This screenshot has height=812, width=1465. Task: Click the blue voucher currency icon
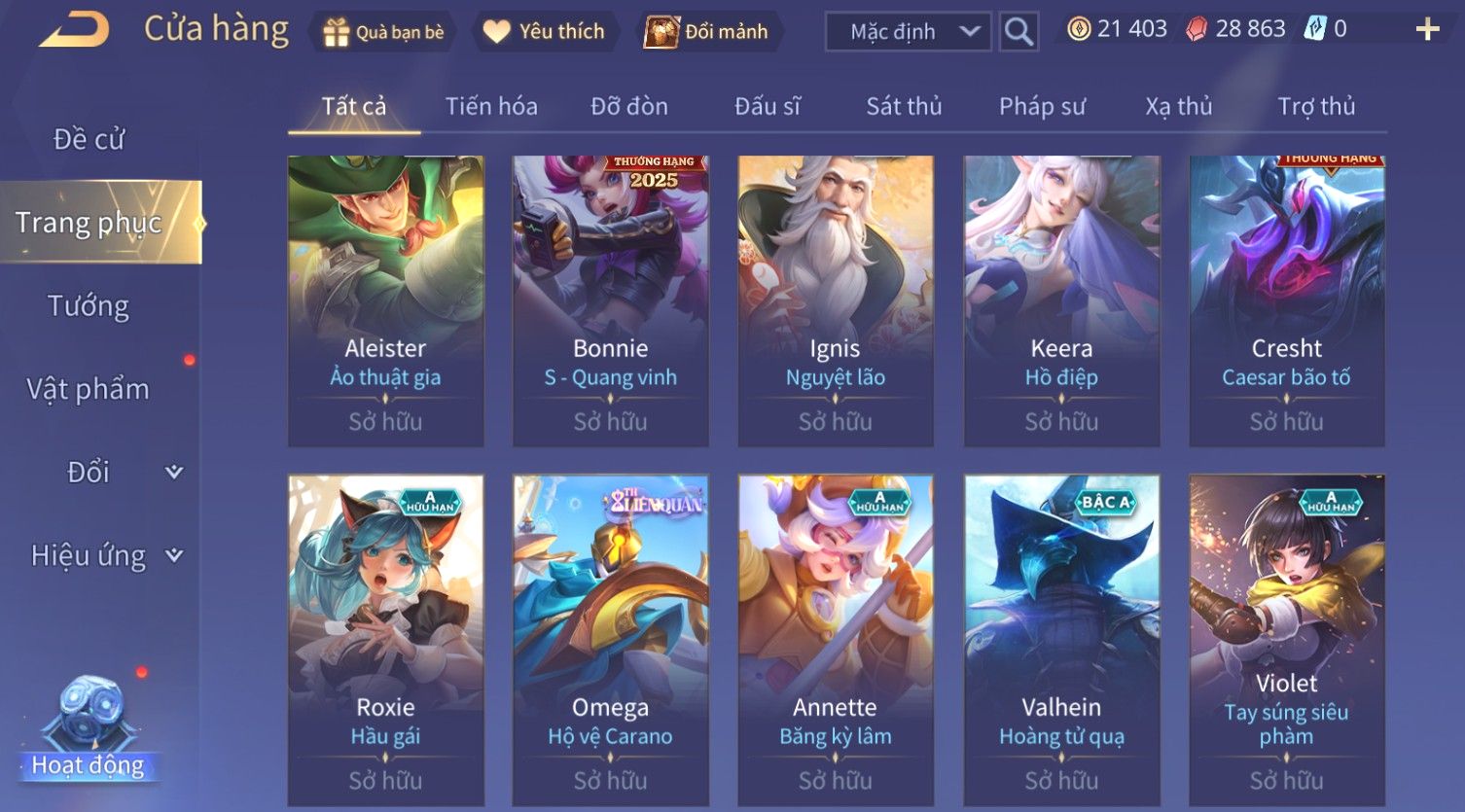coord(1315,29)
